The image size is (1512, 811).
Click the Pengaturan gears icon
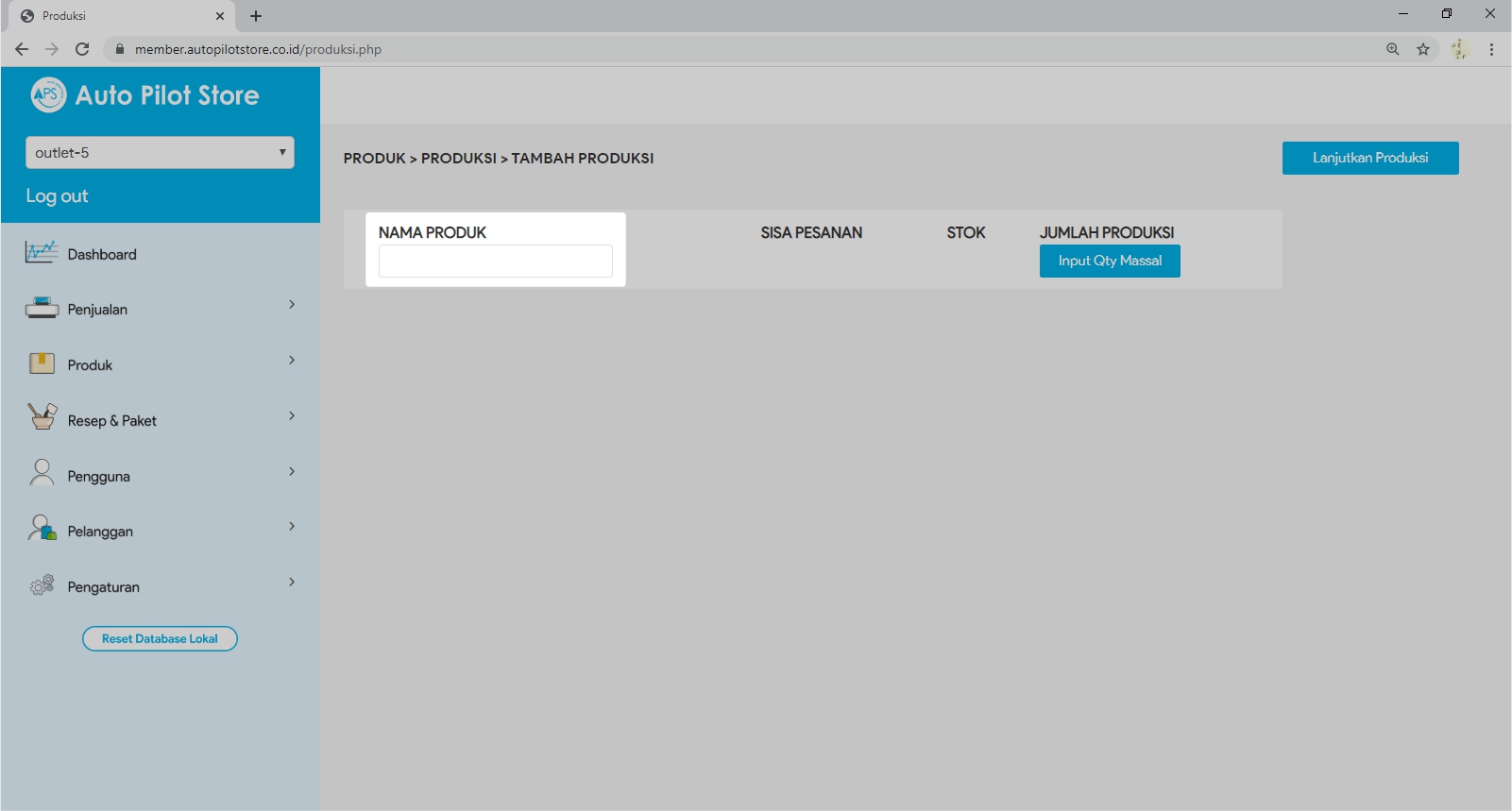coord(42,585)
